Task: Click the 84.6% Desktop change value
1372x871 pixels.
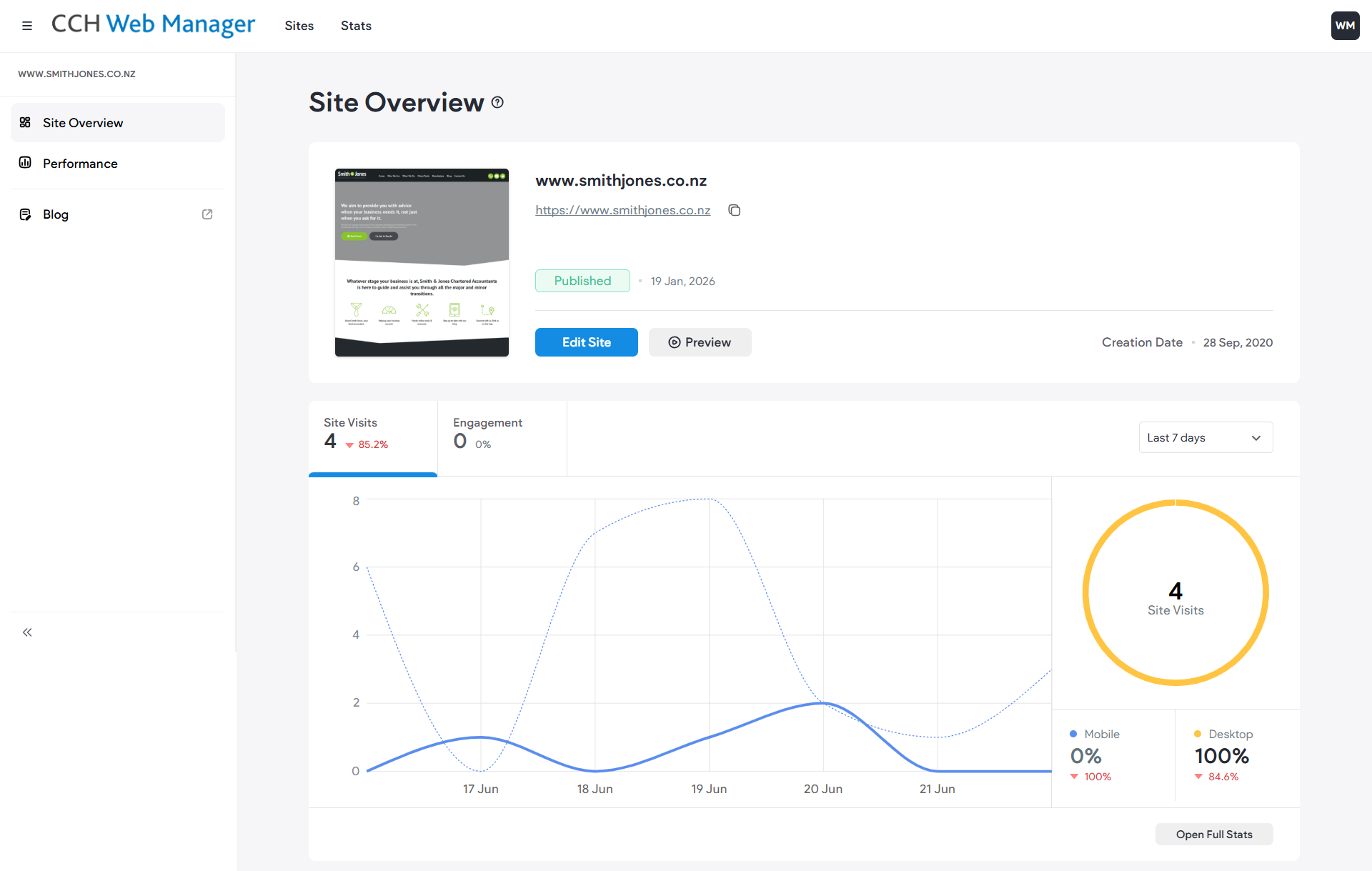Action: [1223, 777]
